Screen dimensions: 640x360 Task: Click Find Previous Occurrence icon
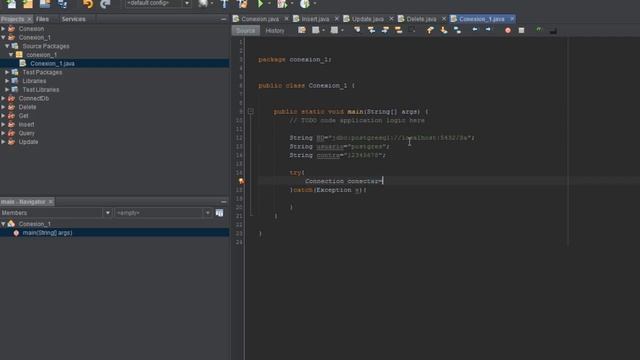click(371, 30)
